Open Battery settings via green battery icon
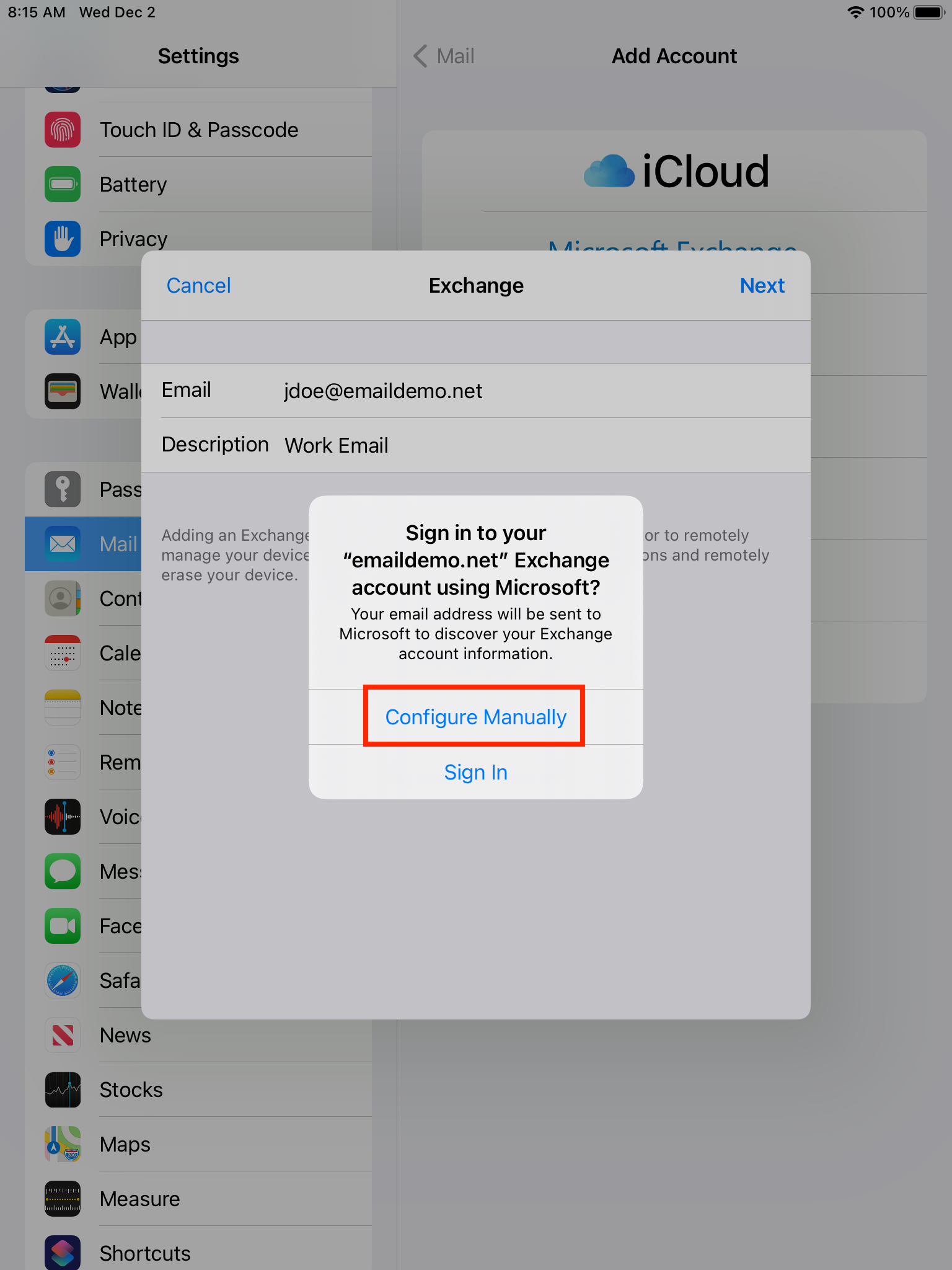The width and height of the screenshot is (952, 1270). tap(63, 184)
